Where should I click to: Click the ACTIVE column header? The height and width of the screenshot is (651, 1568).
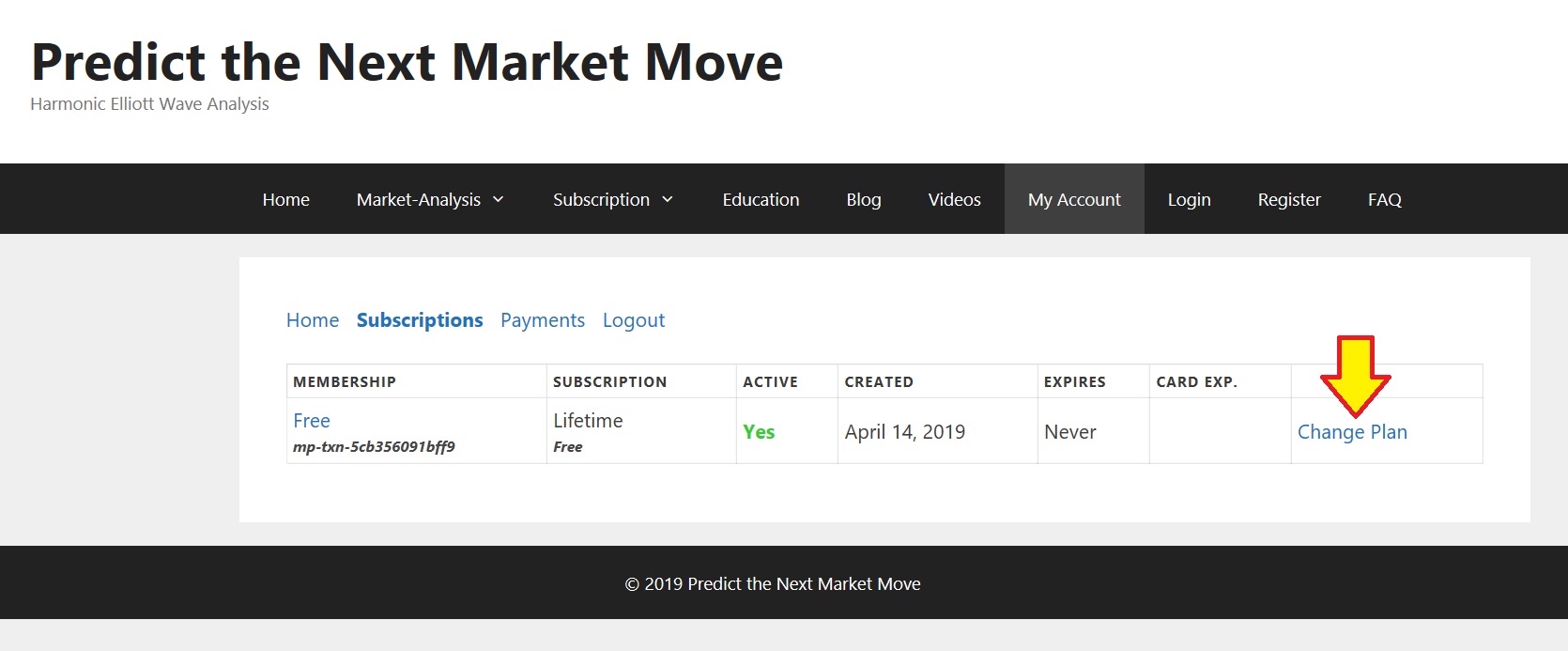coord(771,382)
